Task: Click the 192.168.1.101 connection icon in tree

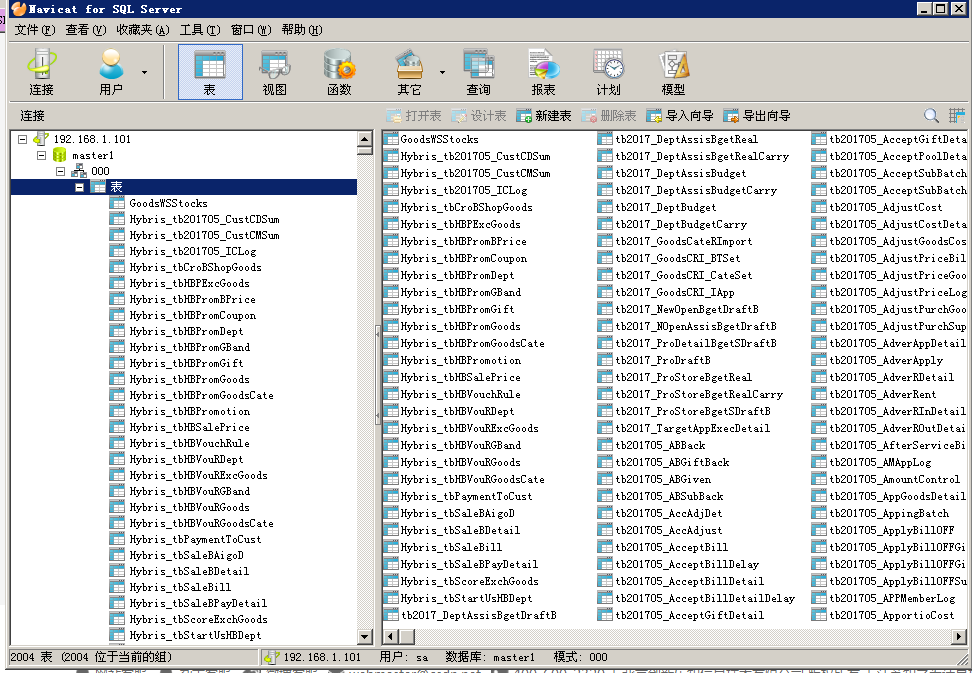Action: coord(42,139)
